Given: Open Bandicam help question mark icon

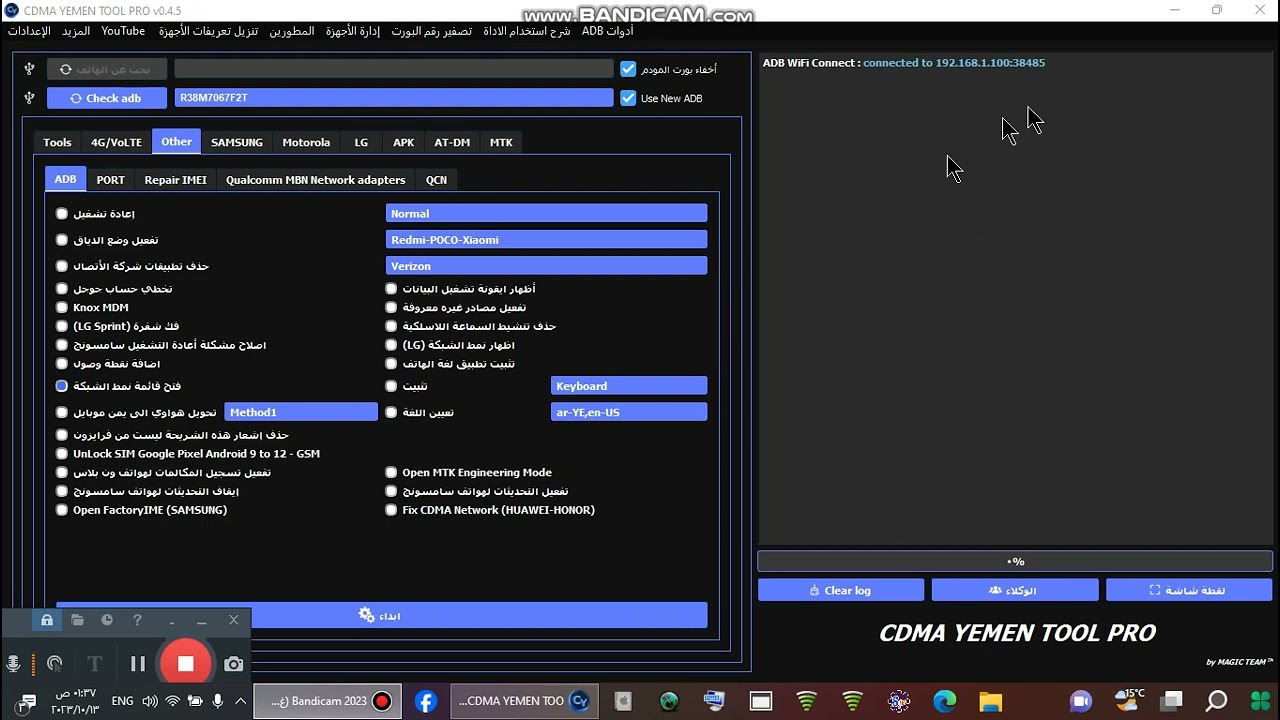Looking at the screenshot, I should [137, 620].
